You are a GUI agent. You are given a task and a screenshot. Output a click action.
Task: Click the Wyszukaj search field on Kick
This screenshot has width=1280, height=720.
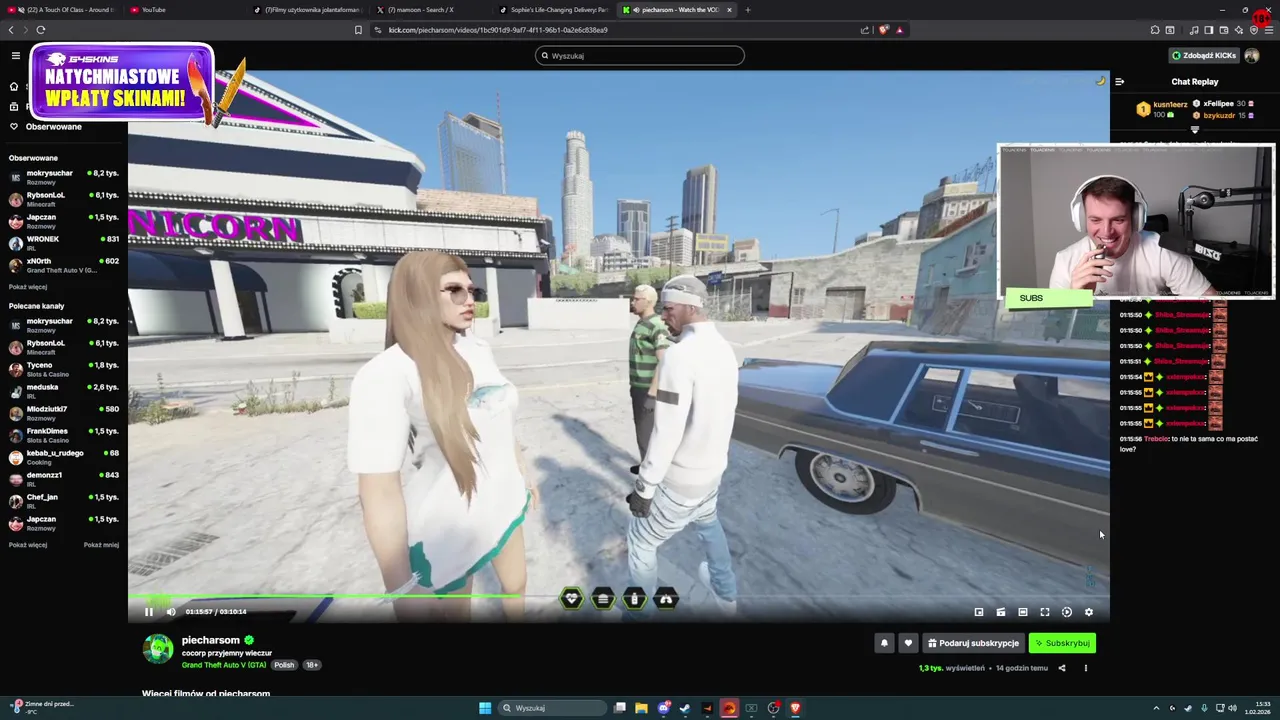click(640, 56)
